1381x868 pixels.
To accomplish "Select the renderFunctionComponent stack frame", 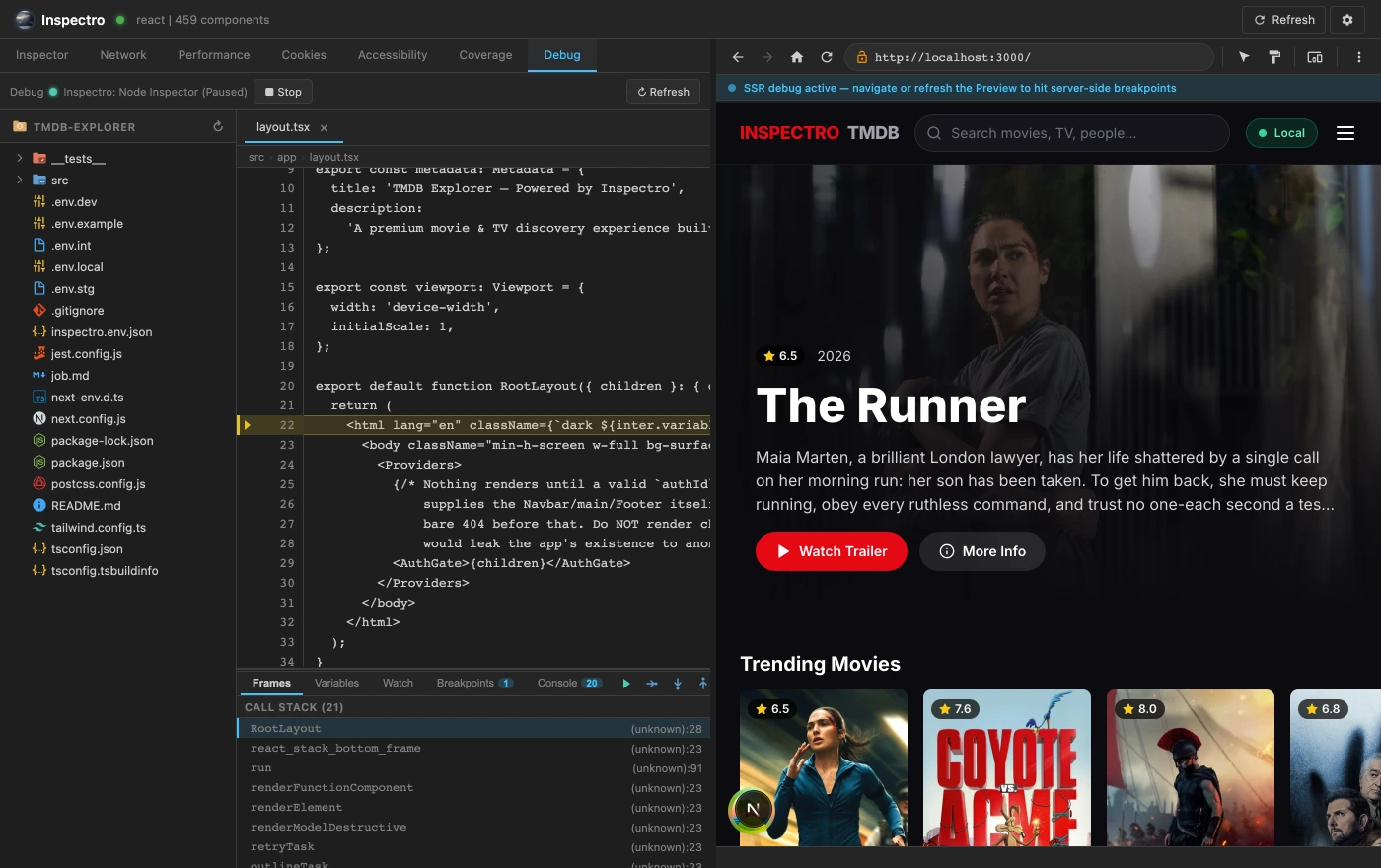I will [x=473, y=787].
